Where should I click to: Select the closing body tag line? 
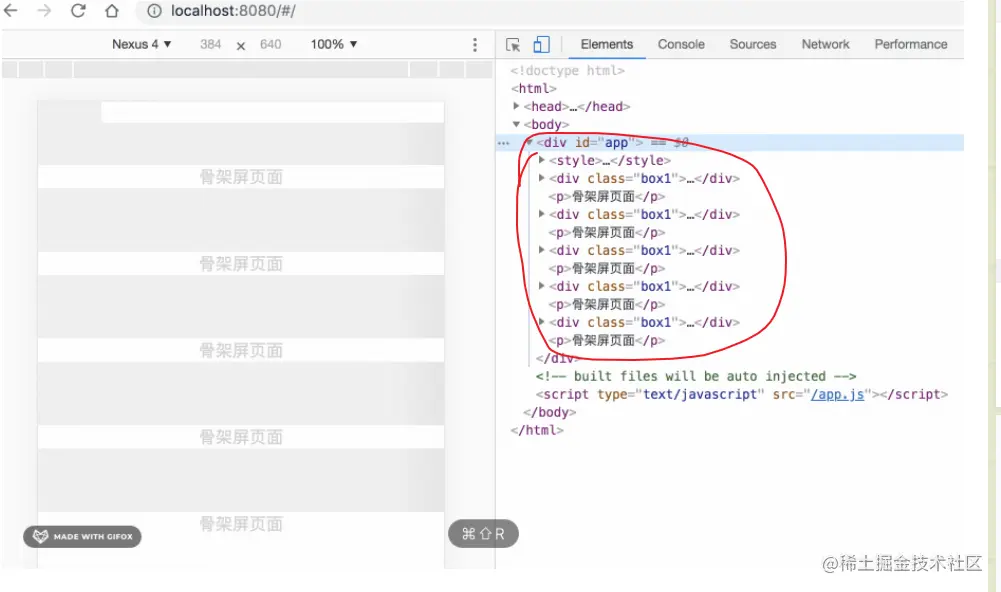tap(549, 412)
